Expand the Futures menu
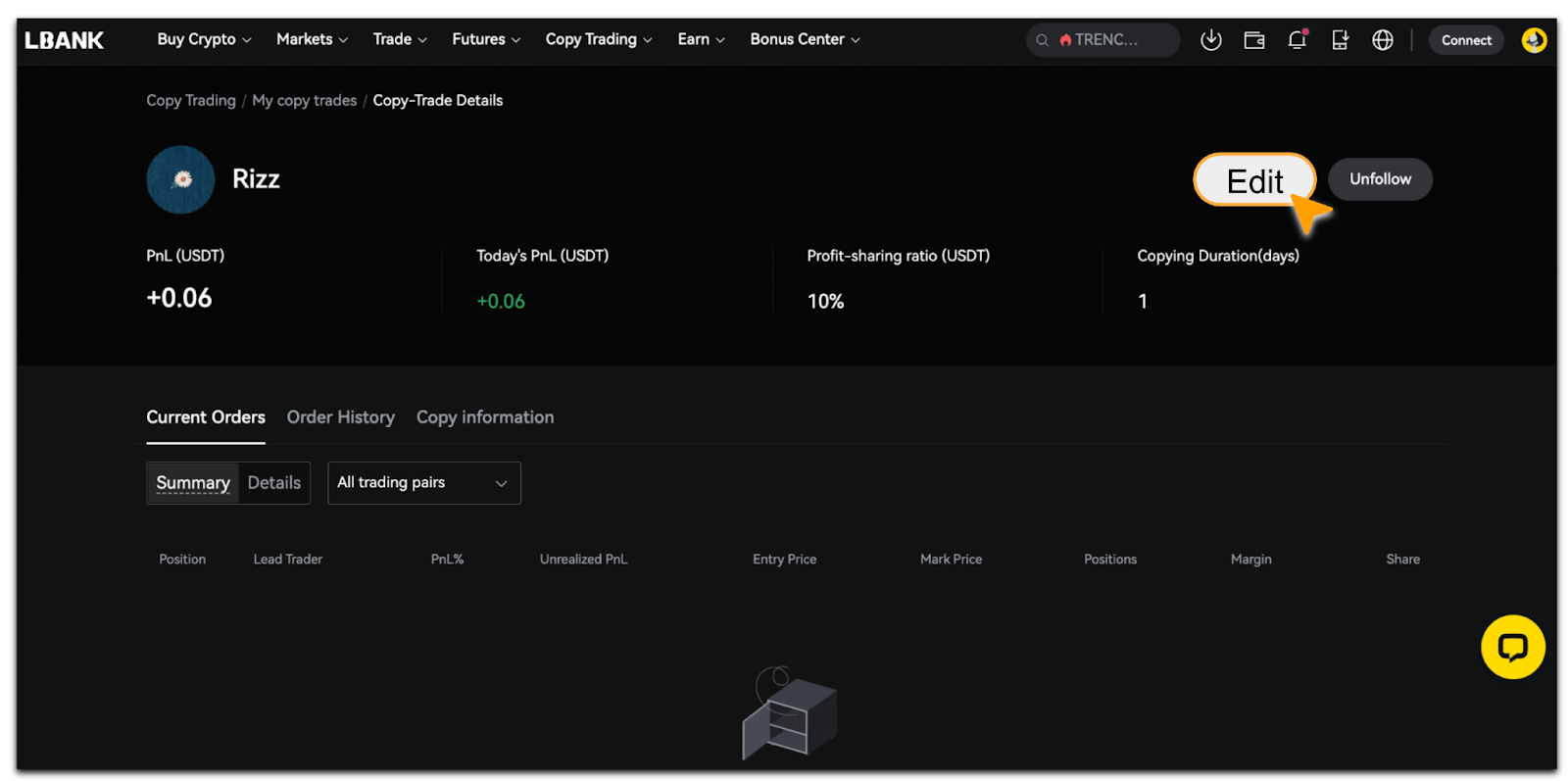The height and width of the screenshot is (781, 1568). click(x=486, y=40)
